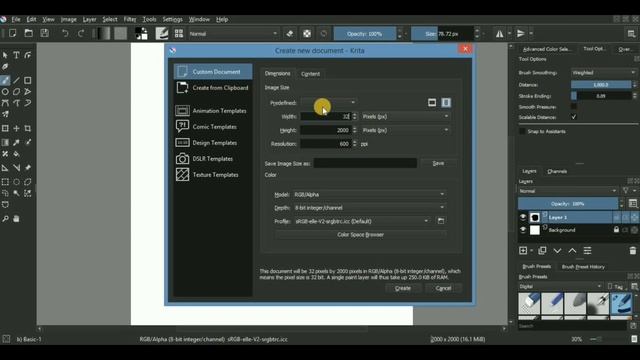Select the Move tool
This screenshot has height=360, width=640.
tap(16, 129)
